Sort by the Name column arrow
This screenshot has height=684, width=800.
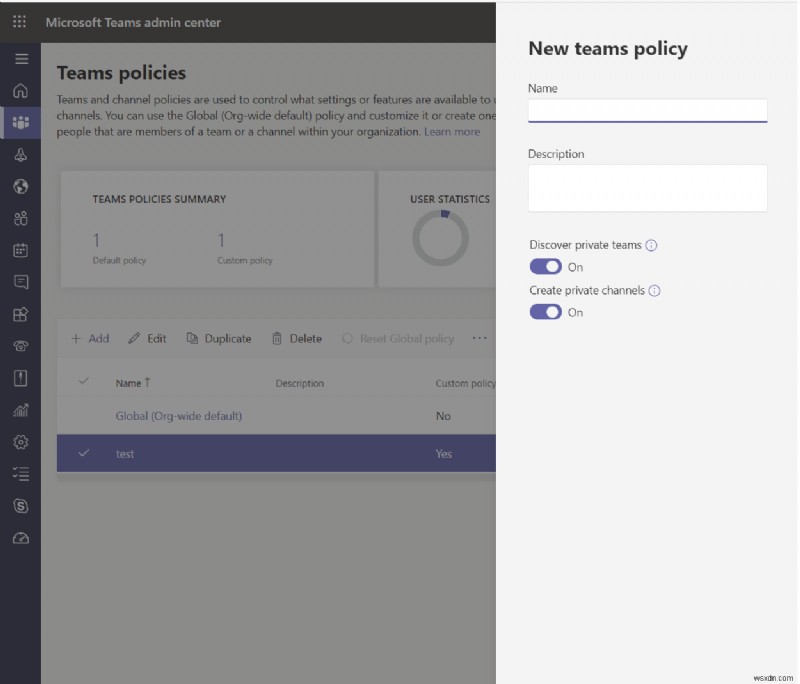148,383
